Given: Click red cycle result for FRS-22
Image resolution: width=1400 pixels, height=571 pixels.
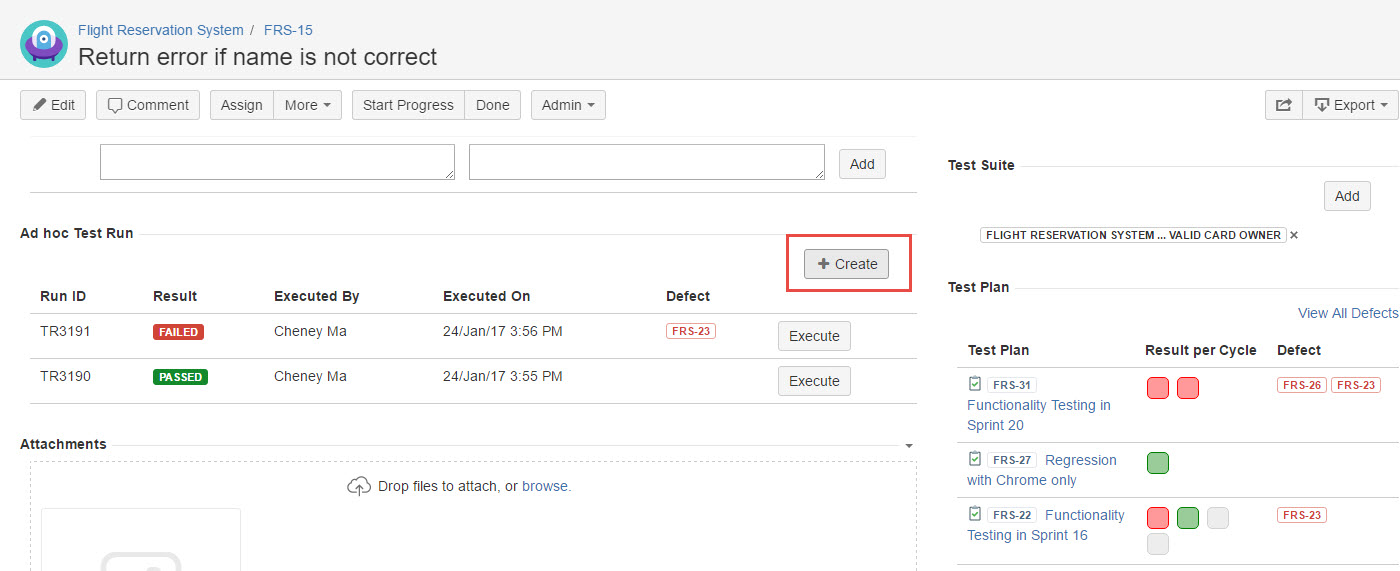Looking at the screenshot, I should click(1158, 518).
